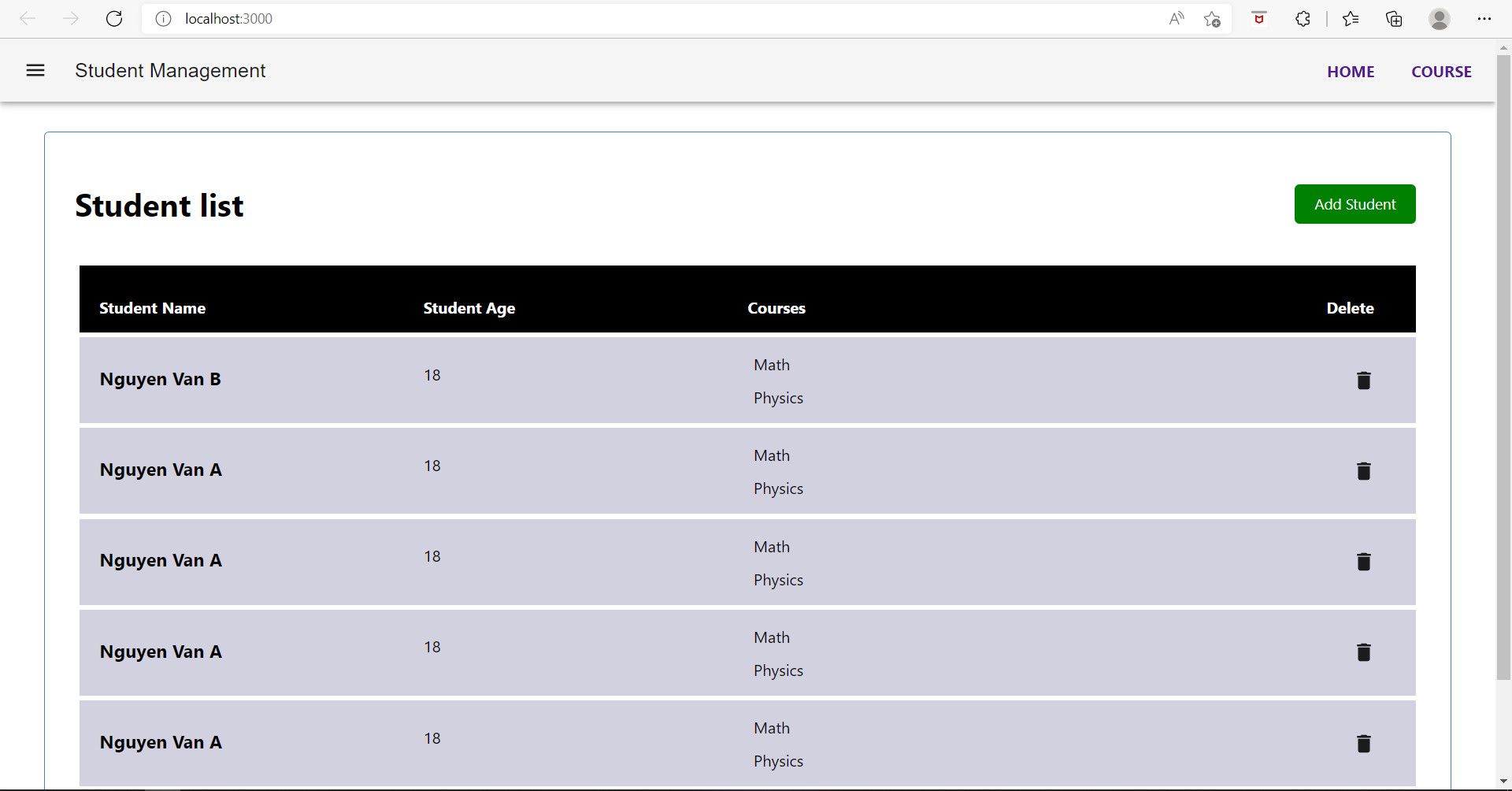1512x791 pixels.
Task: Delete the third Nguyen Van A row
Action: pos(1363,652)
